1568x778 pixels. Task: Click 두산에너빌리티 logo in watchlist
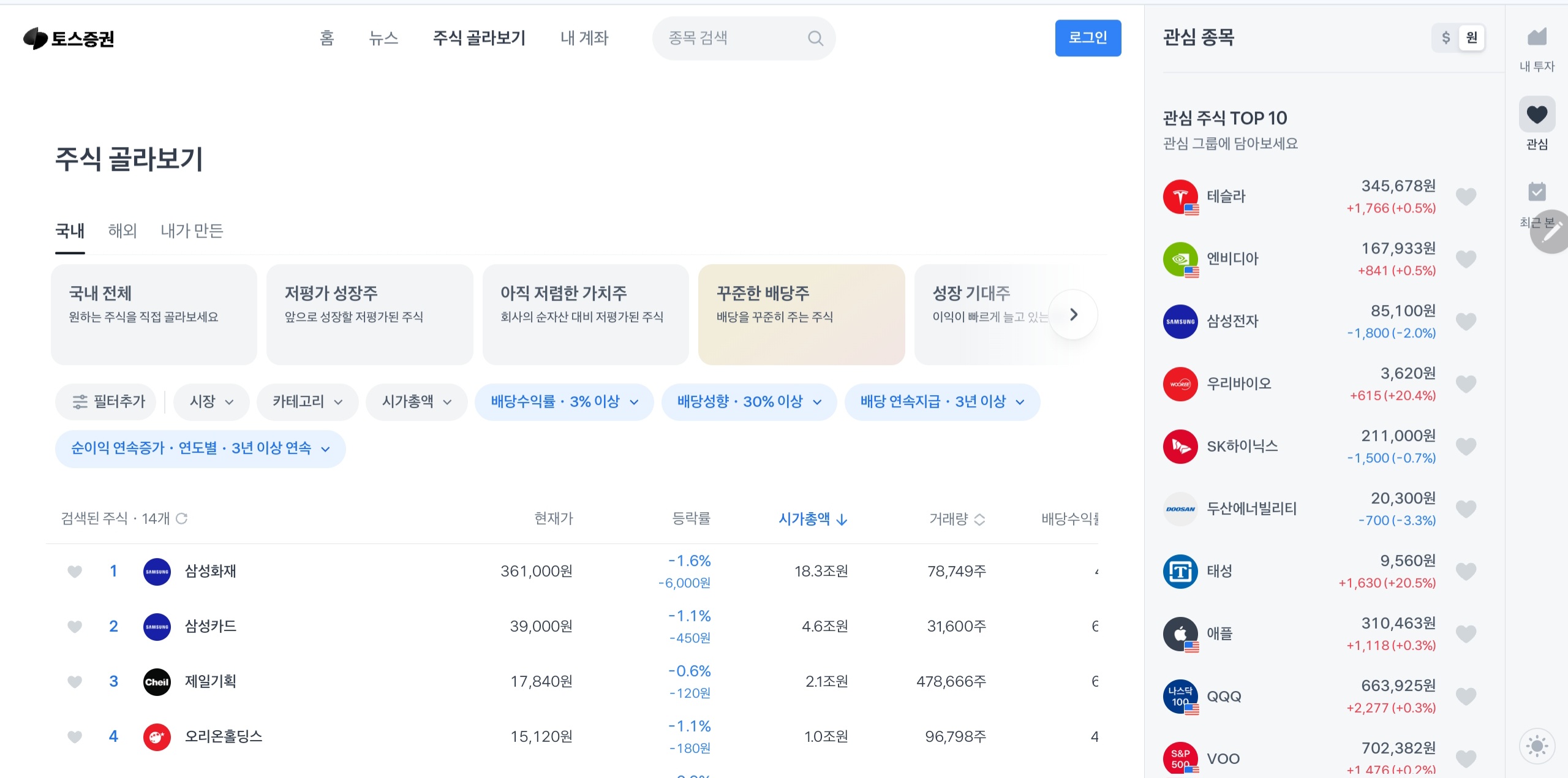[1180, 509]
